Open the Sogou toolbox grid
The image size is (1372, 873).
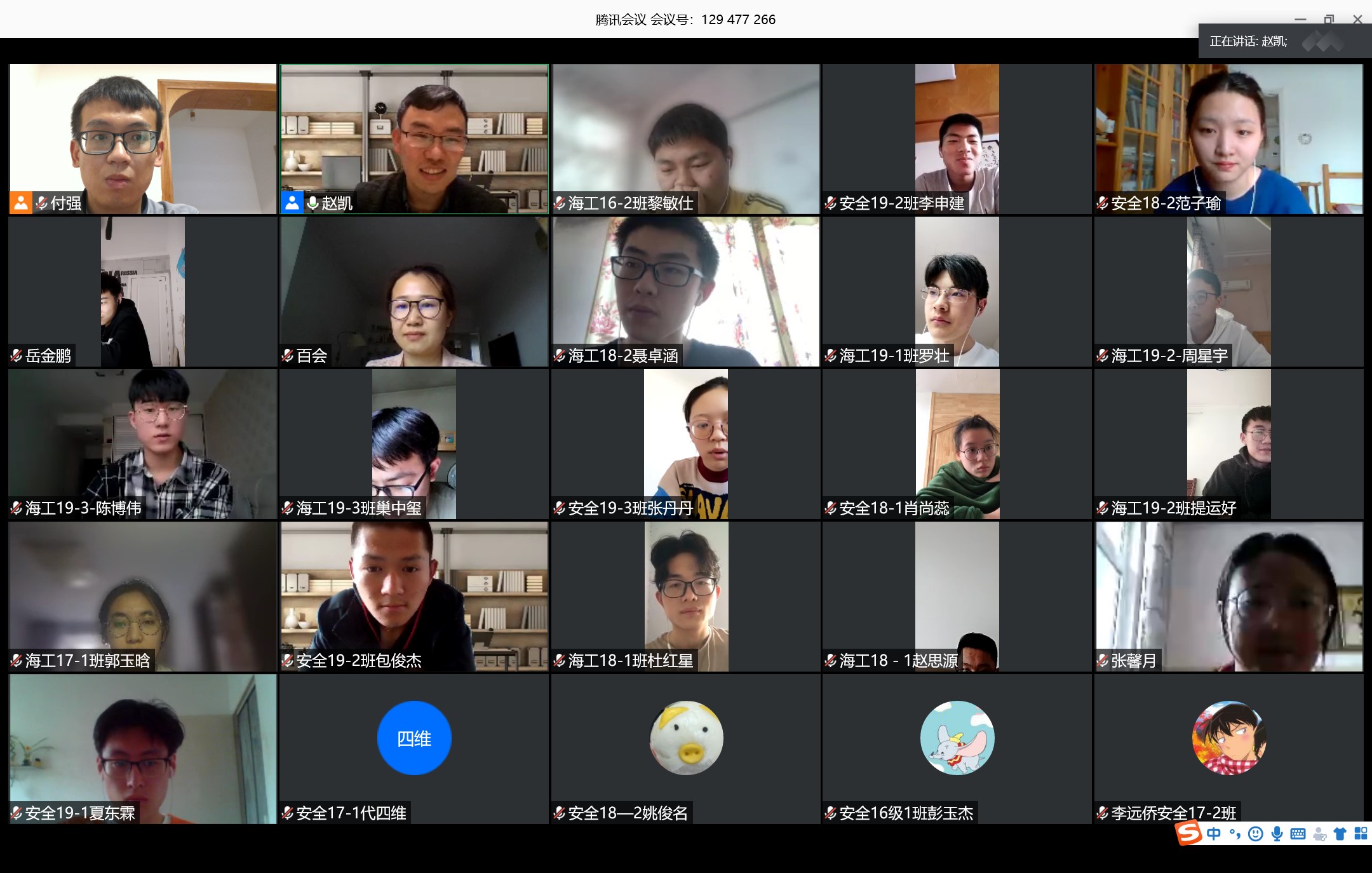pyautogui.click(x=1361, y=834)
